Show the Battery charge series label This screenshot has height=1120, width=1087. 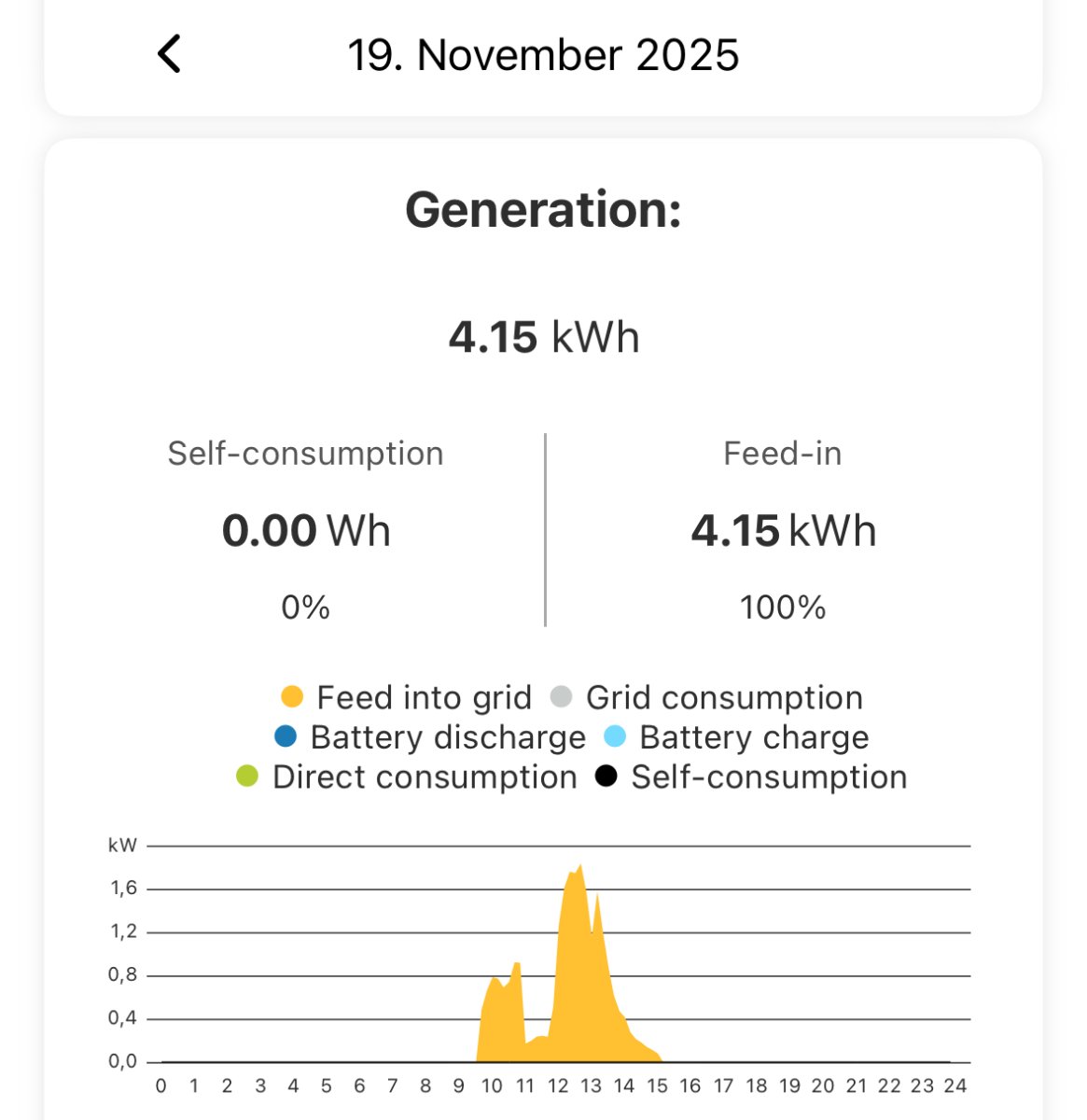coord(754,737)
